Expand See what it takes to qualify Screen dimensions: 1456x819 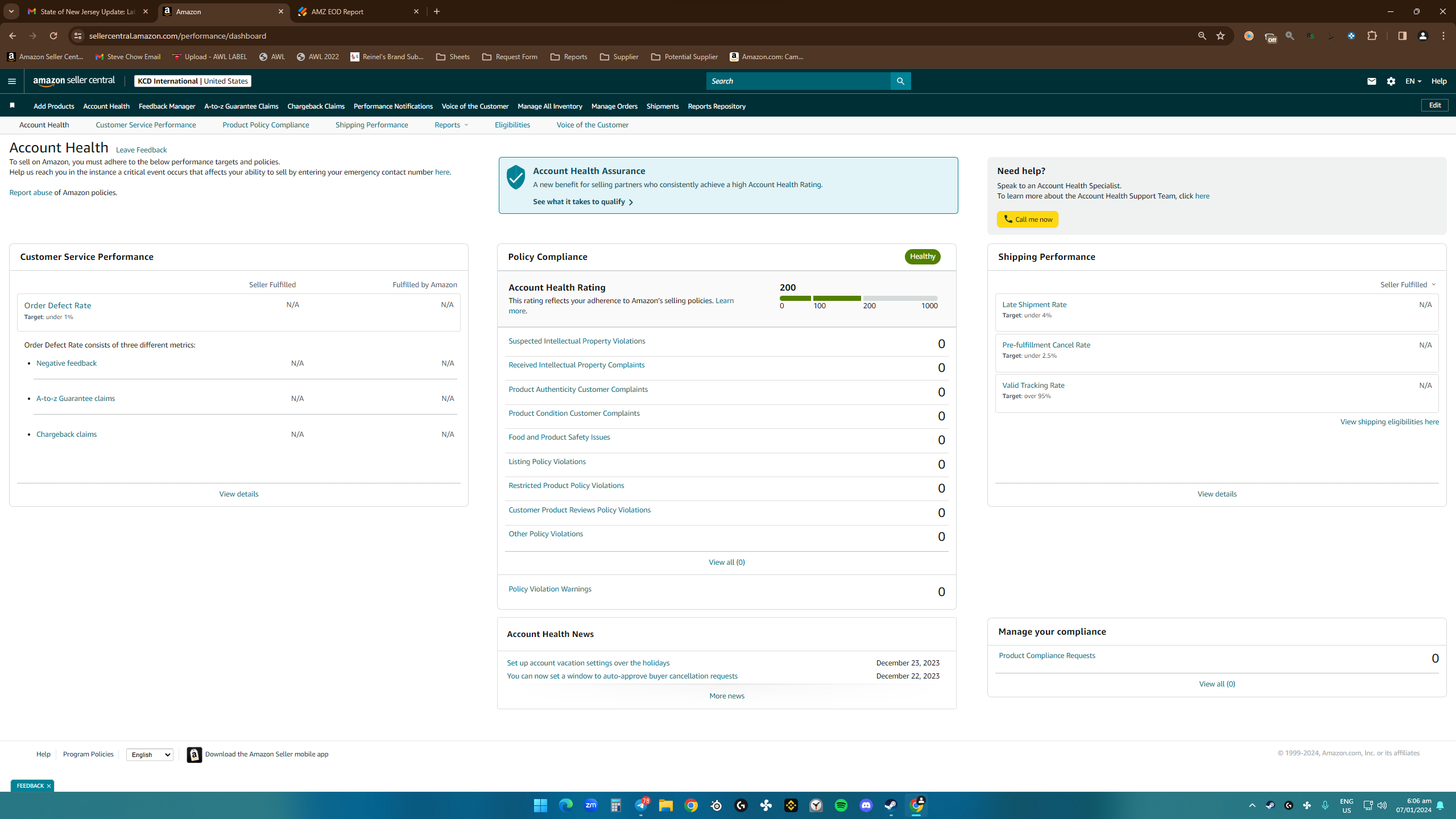(583, 202)
